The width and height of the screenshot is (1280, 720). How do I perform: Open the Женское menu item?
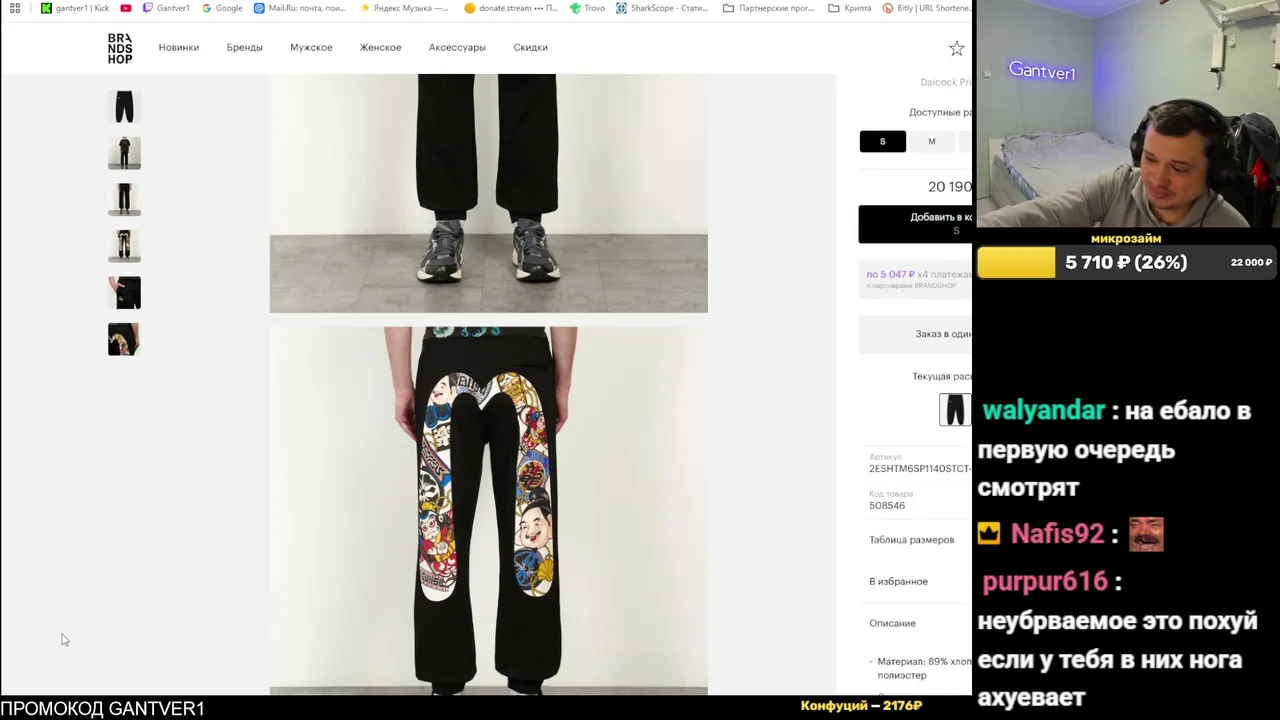pyautogui.click(x=380, y=47)
